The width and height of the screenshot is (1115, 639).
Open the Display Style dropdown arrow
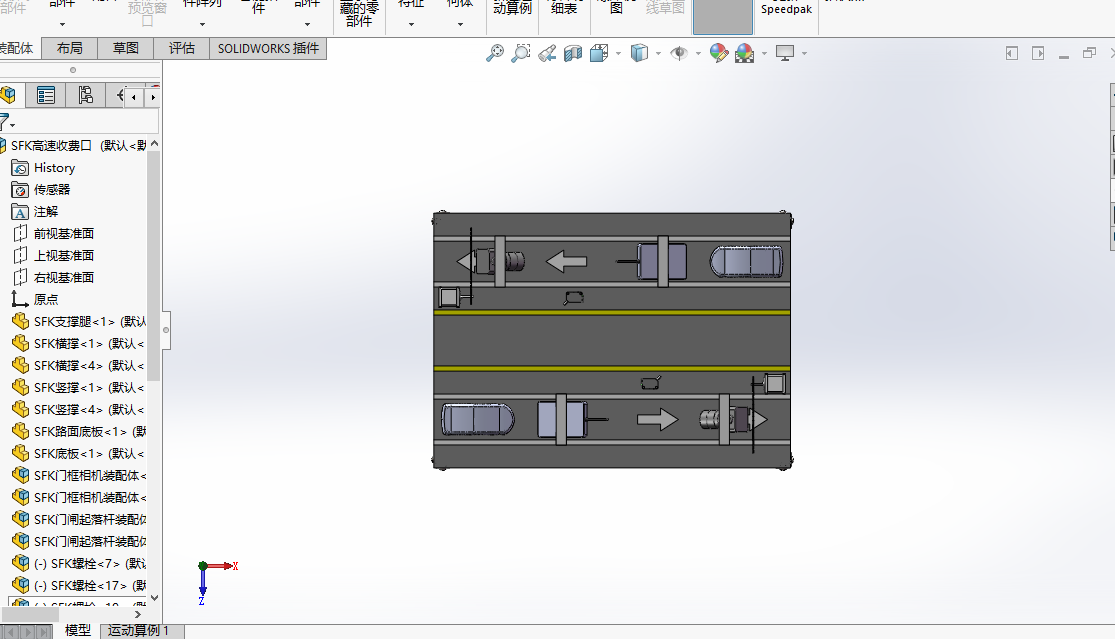click(x=658, y=54)
